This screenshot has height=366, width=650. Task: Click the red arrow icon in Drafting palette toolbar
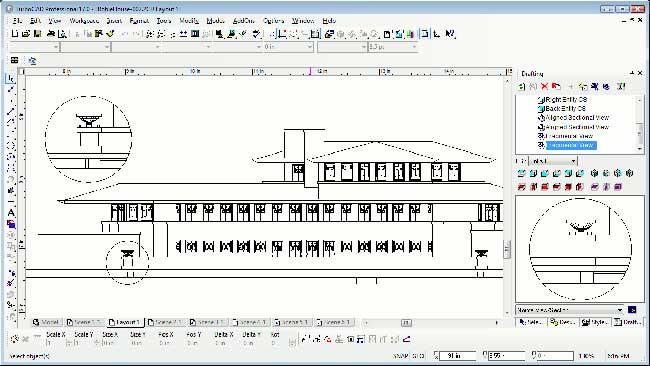556,86
